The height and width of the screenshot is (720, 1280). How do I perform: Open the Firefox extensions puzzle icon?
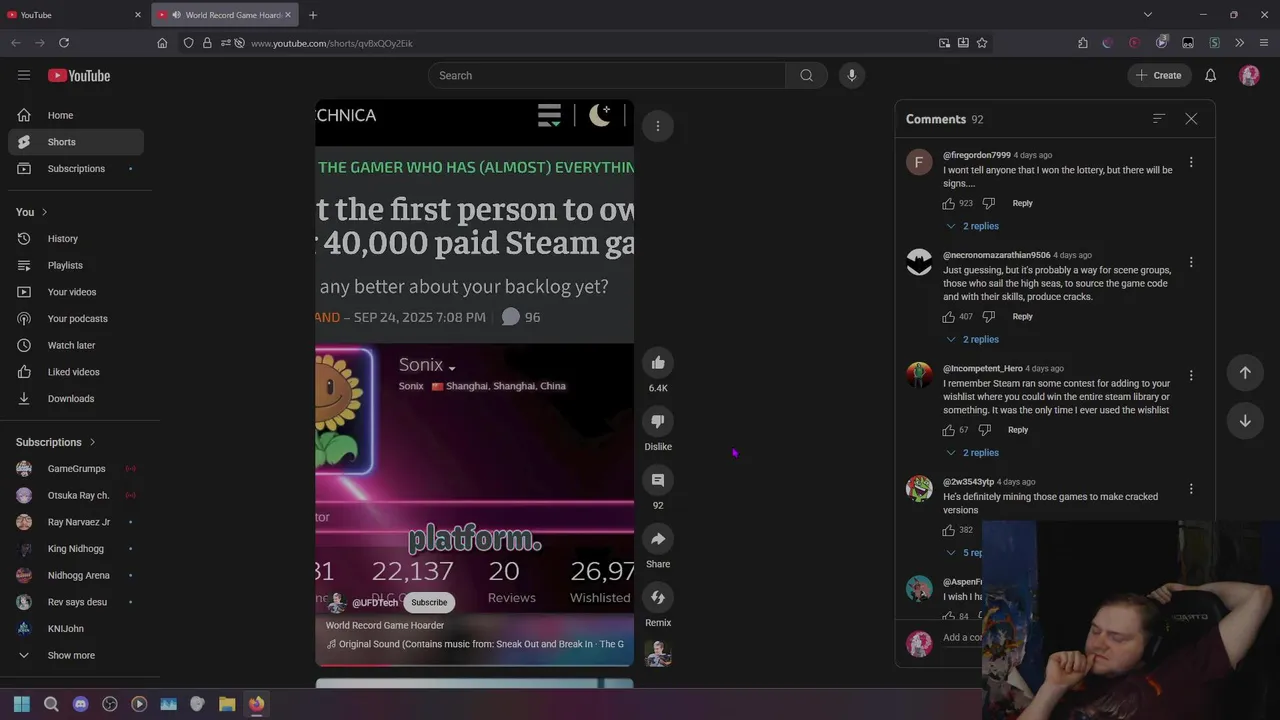point(1083,43)
